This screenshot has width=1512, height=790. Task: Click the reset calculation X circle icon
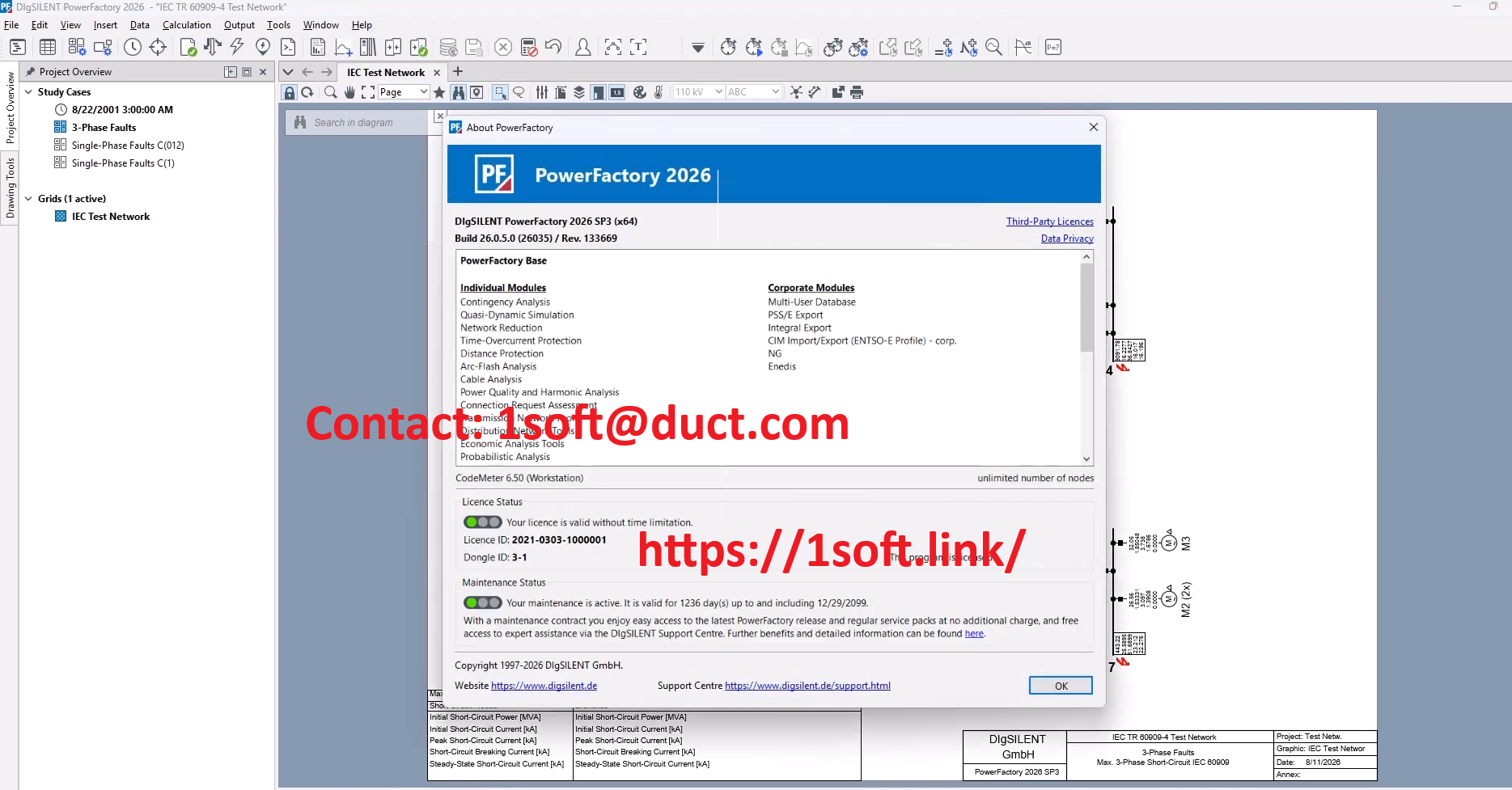coord(503,47)
